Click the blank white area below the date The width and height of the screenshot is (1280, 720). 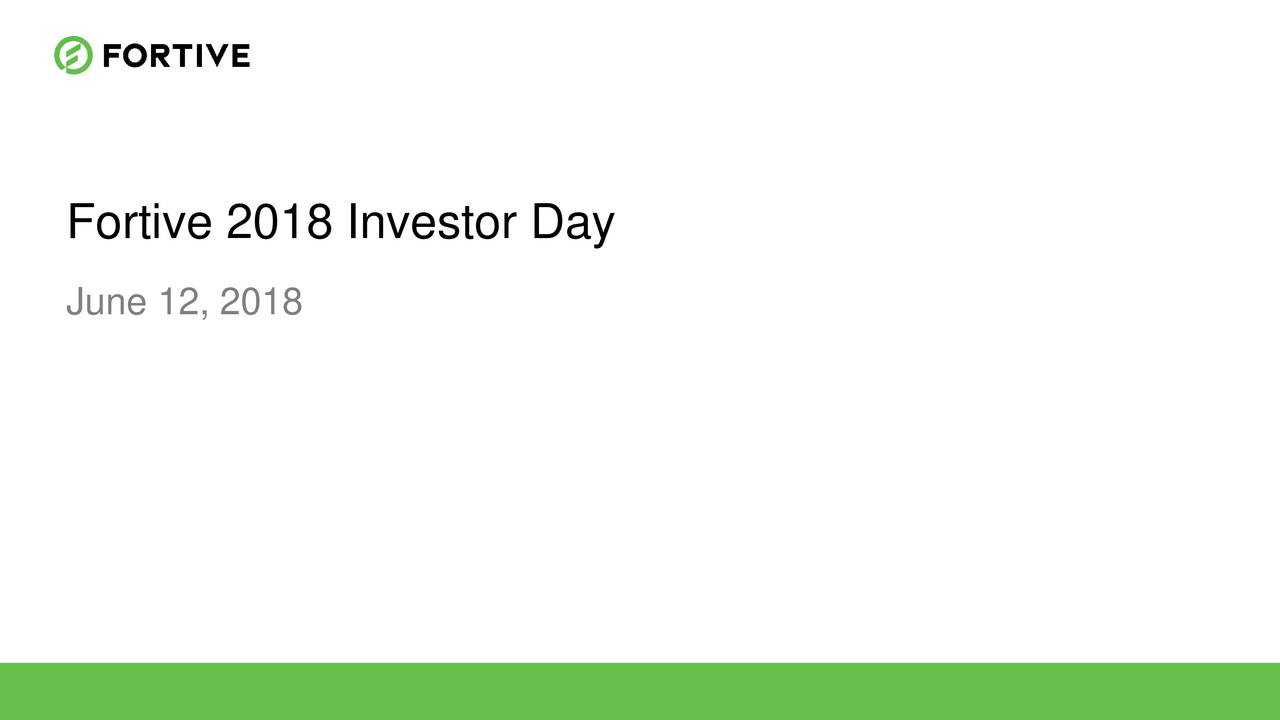click(x=640, y=490)
